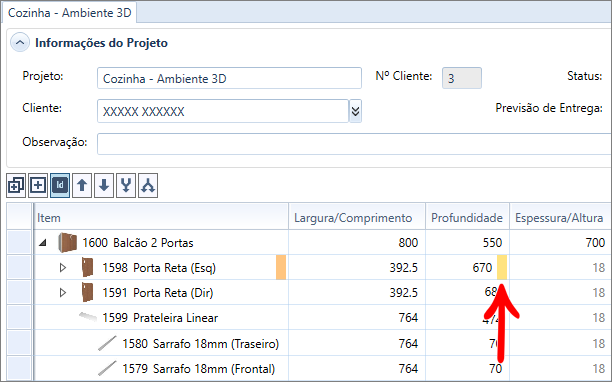Click the duplicate item toolbar icon
612x382 pixels.
[x=16, y=185]
